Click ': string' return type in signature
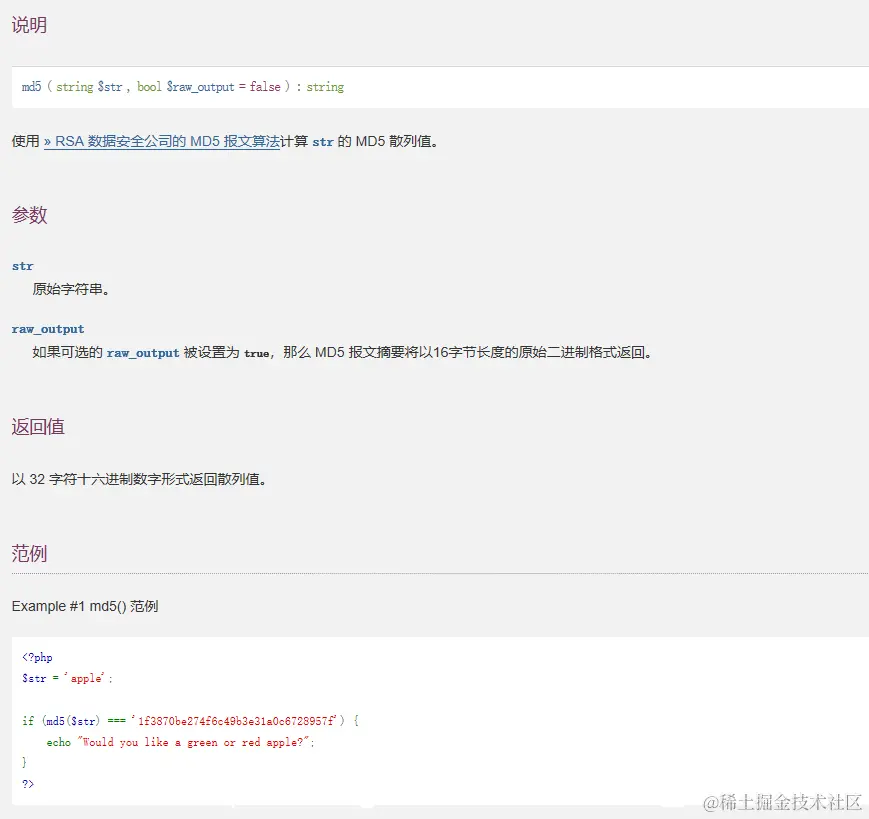The width and height of the screenshot is (869, 819). pyautogui.click(x=320, y=86)
